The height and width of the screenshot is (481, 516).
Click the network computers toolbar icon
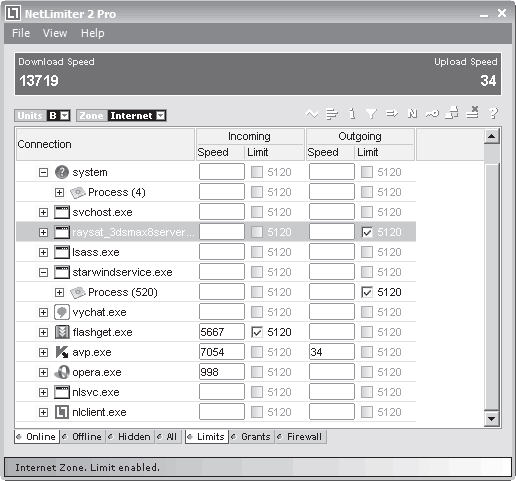(452, 113)
